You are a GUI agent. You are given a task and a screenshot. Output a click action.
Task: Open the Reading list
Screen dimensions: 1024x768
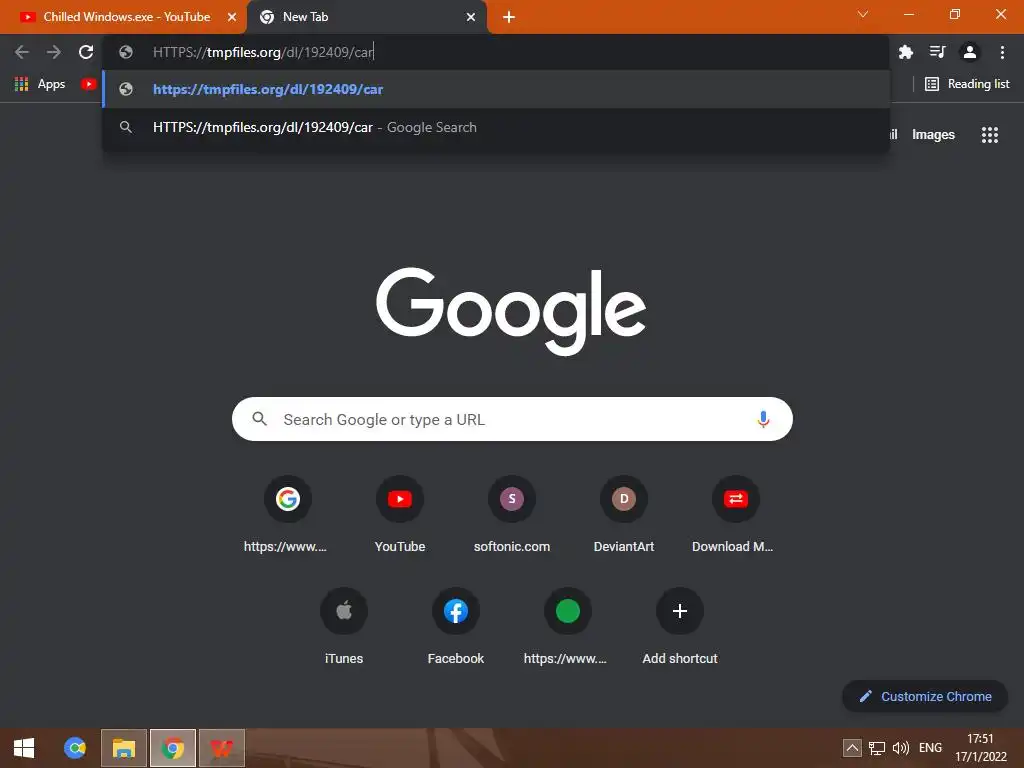coord(967,84)
